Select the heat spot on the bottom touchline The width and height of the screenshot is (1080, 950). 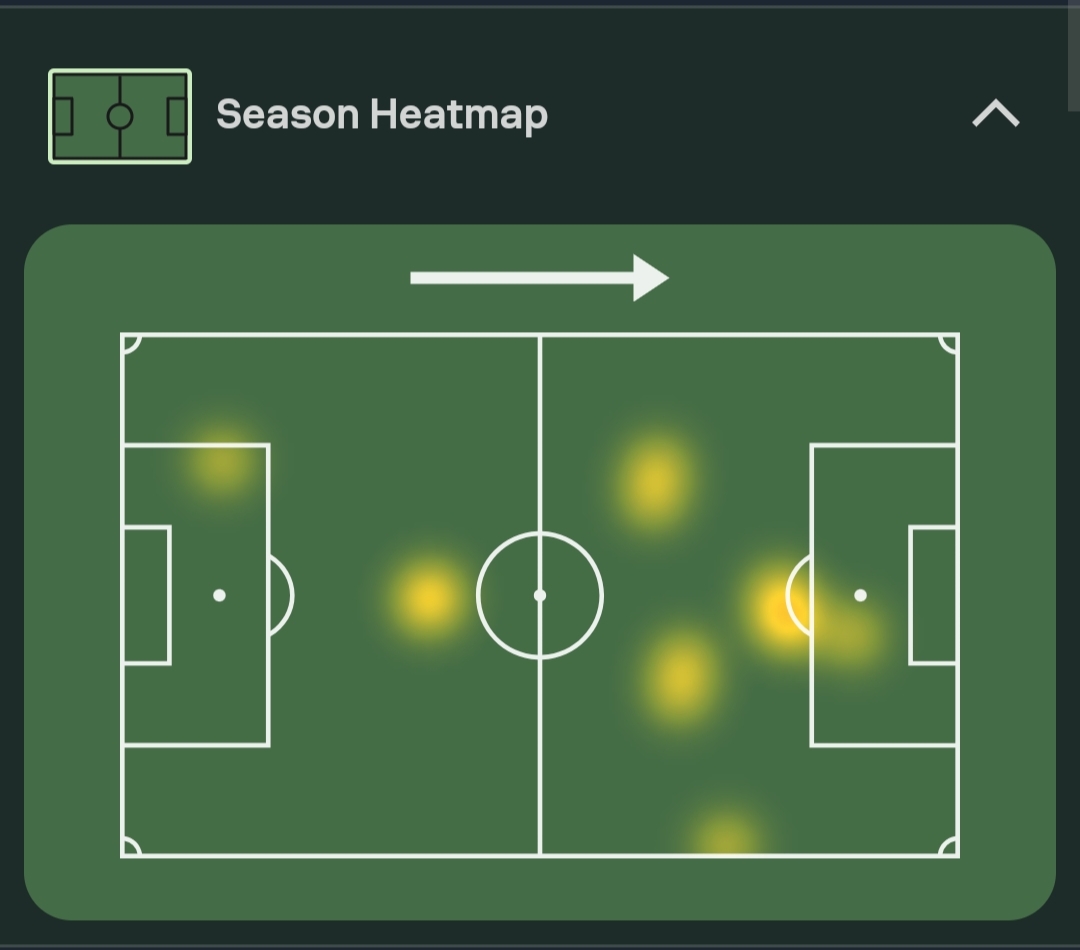(x=725, y=835)
